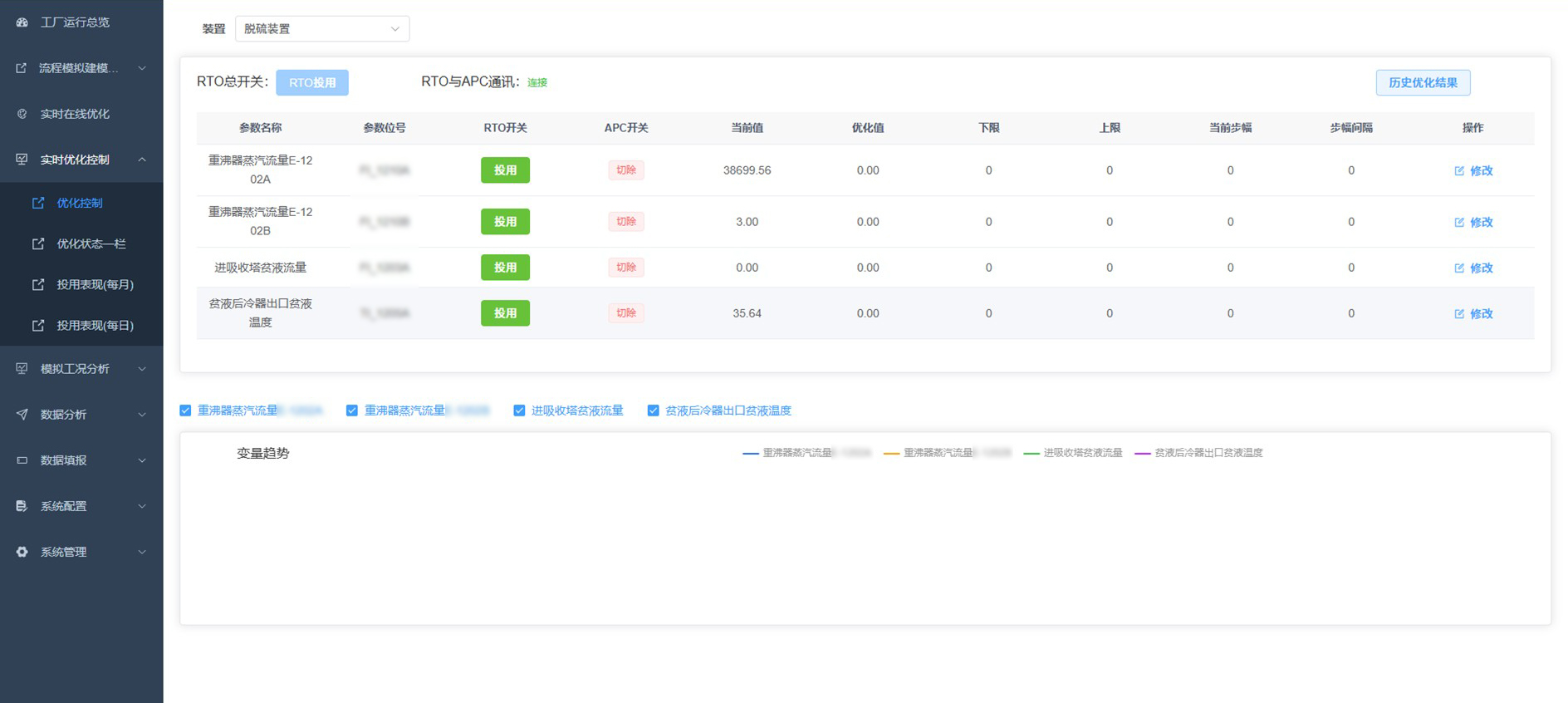Expand 模拟工况分析 menu chevron
This screenshot has width=1568, height=703.
pos(142,369)
